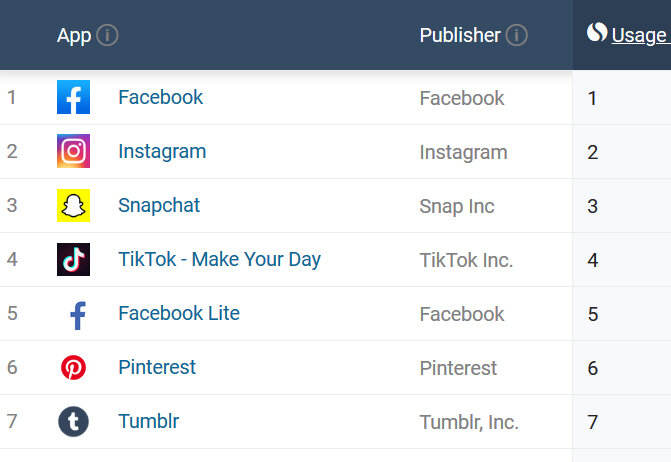Screen dimensions: 671x462
Task: Click the info icon beside App header
Action: (x=107, y=35)
